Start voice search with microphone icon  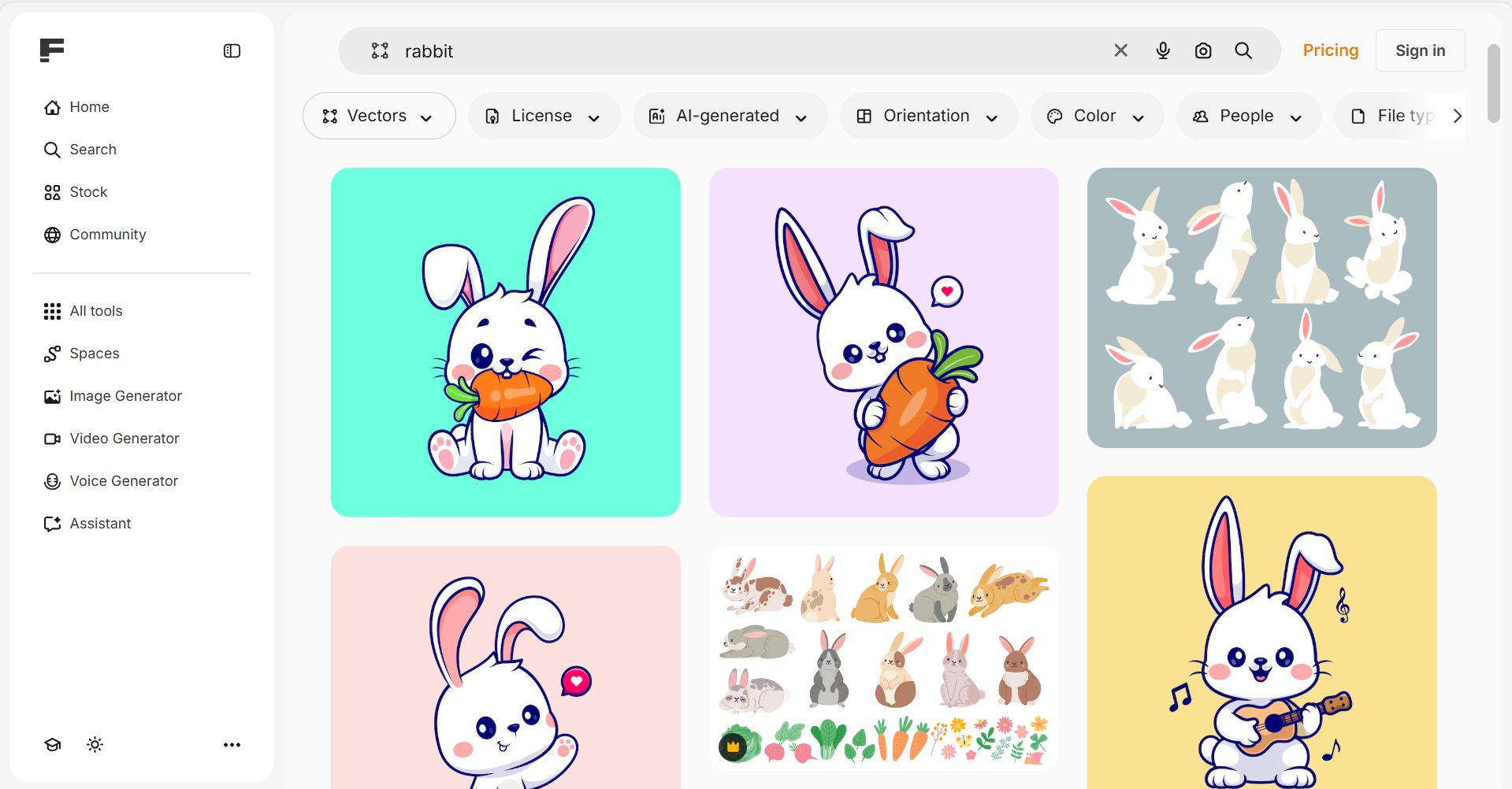[x=1162, y=51]
